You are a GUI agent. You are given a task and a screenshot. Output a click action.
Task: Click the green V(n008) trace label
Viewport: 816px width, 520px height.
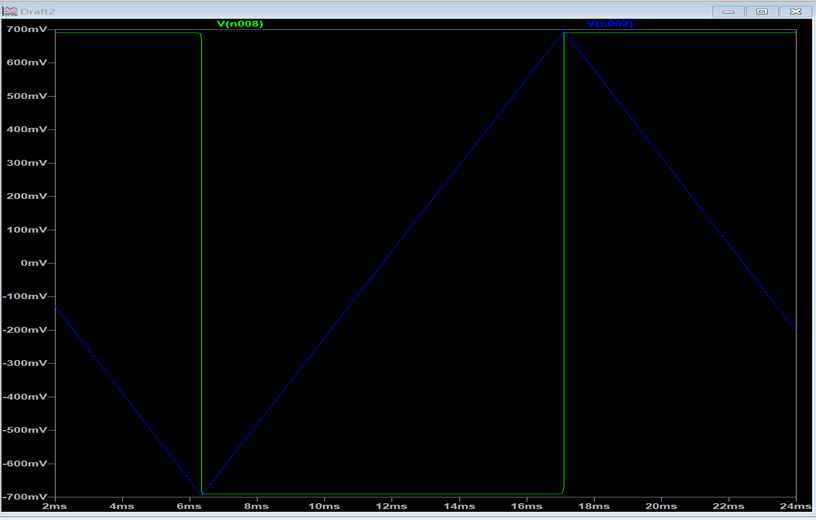pos(240,23)
